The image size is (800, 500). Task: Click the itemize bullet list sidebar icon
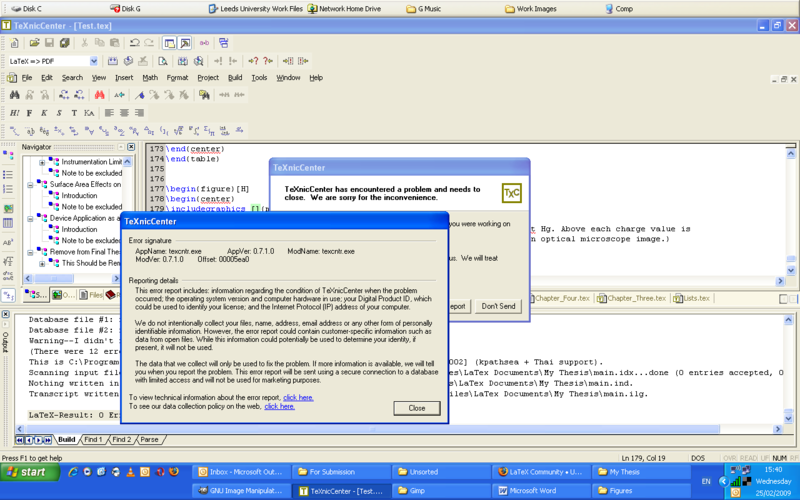pyautogui.click(x=8, y=174)
